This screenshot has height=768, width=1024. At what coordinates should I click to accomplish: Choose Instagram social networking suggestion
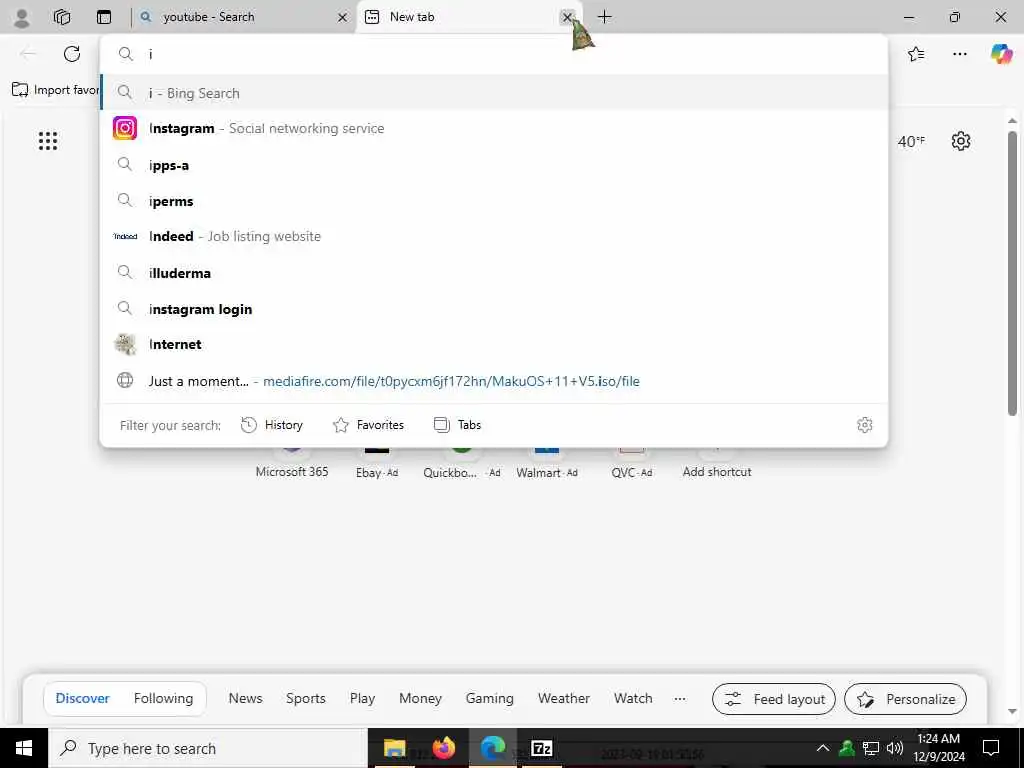click(x=494, y=128)
